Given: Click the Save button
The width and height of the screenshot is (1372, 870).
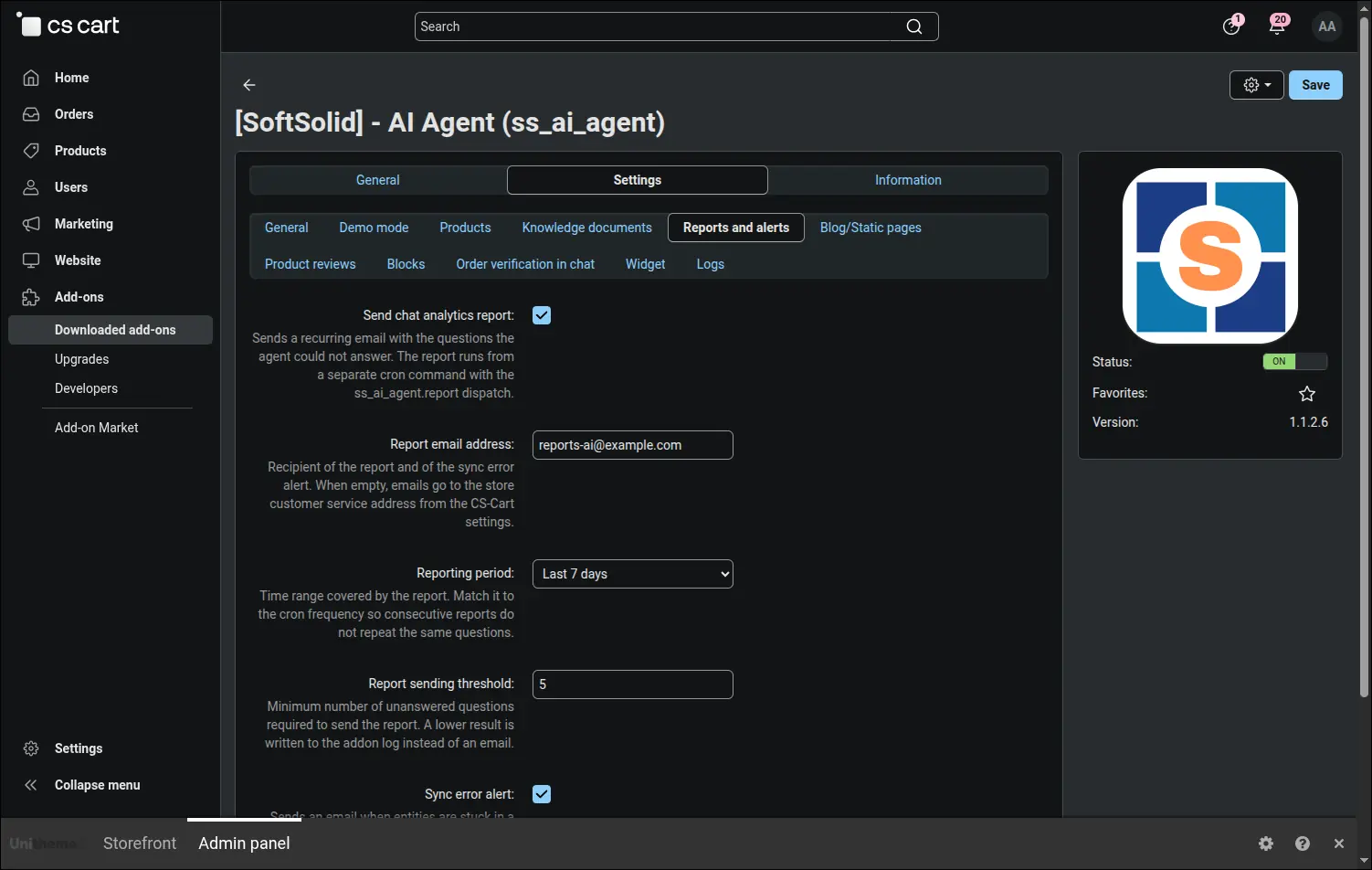Looking at the screenshot, I should [1315, 85].
